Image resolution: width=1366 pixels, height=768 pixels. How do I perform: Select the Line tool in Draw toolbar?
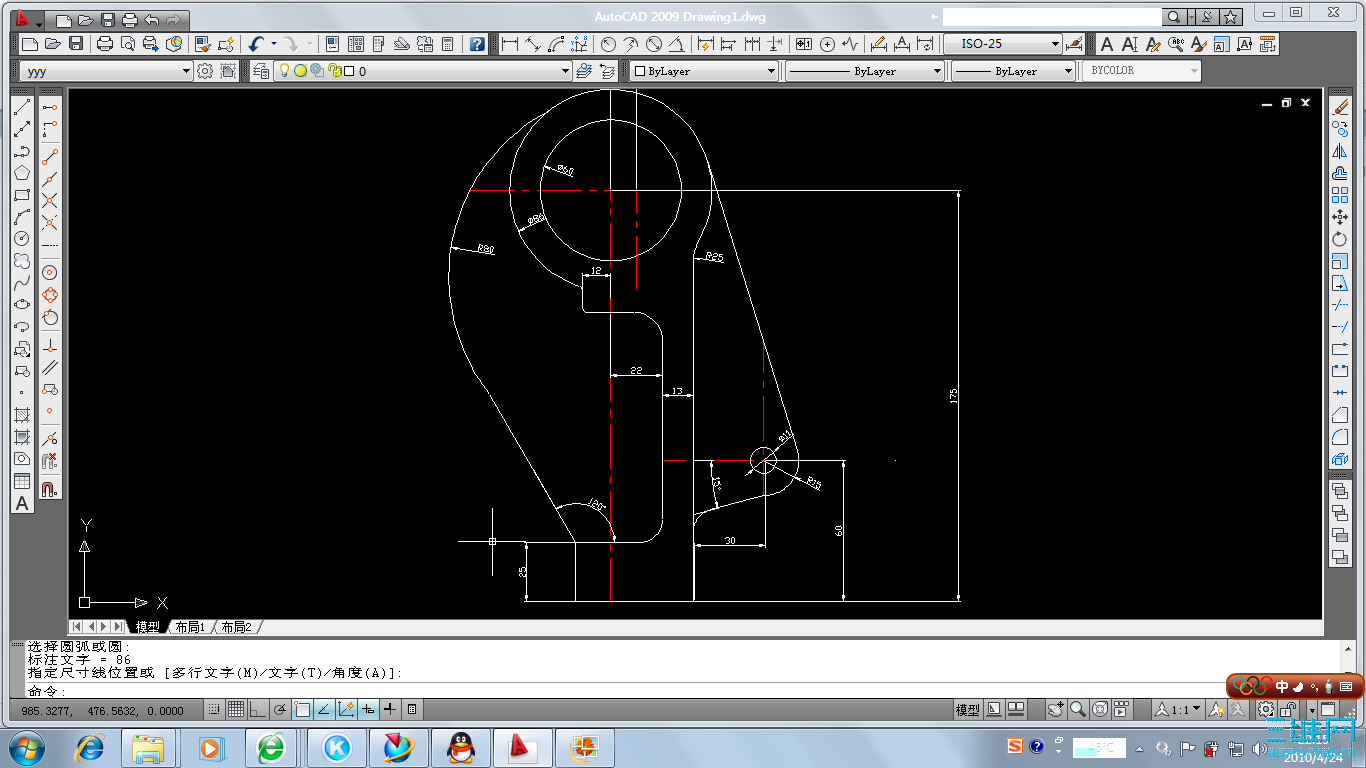tap(22, 106)
